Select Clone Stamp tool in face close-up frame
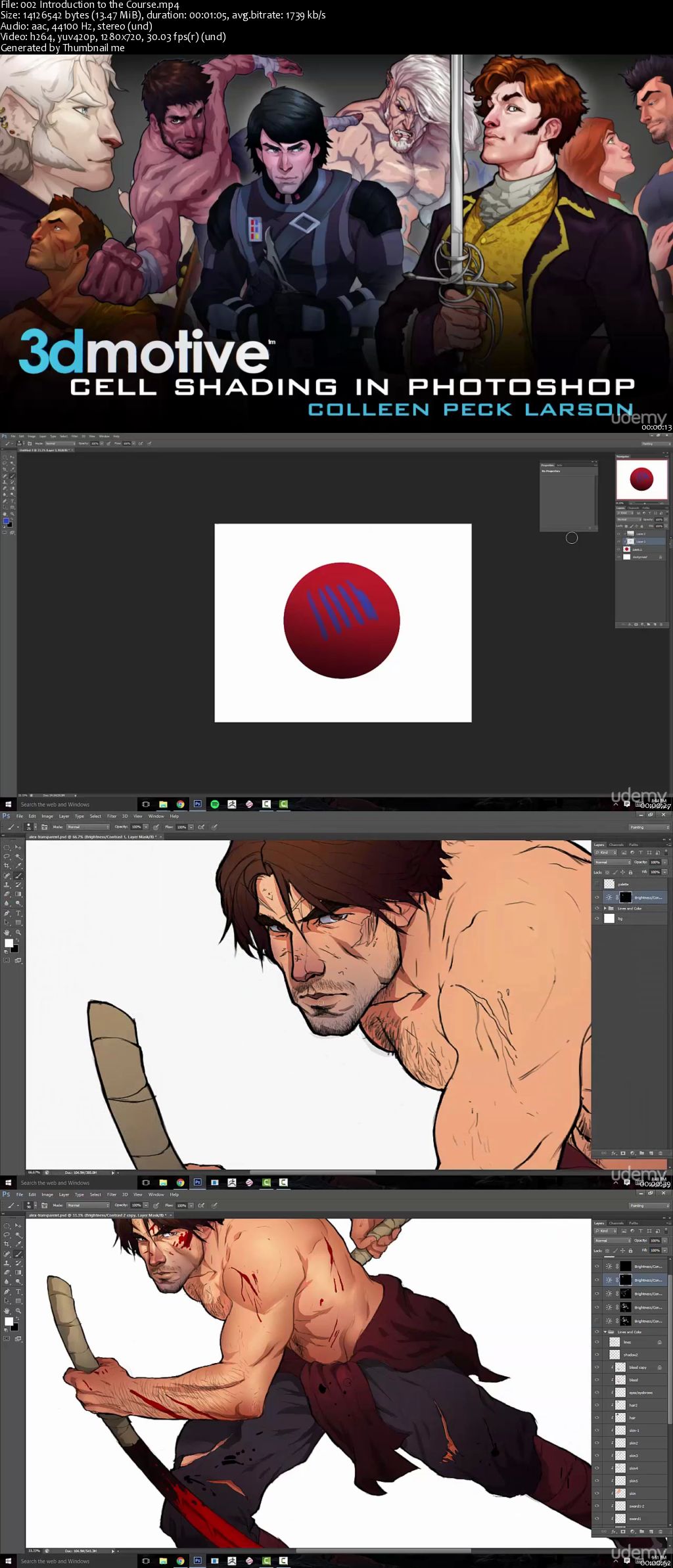The image size is (673, 1568). (x=7, y=885)
